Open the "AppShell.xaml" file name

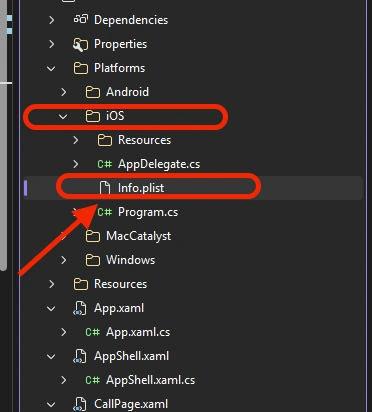(131, 356)
